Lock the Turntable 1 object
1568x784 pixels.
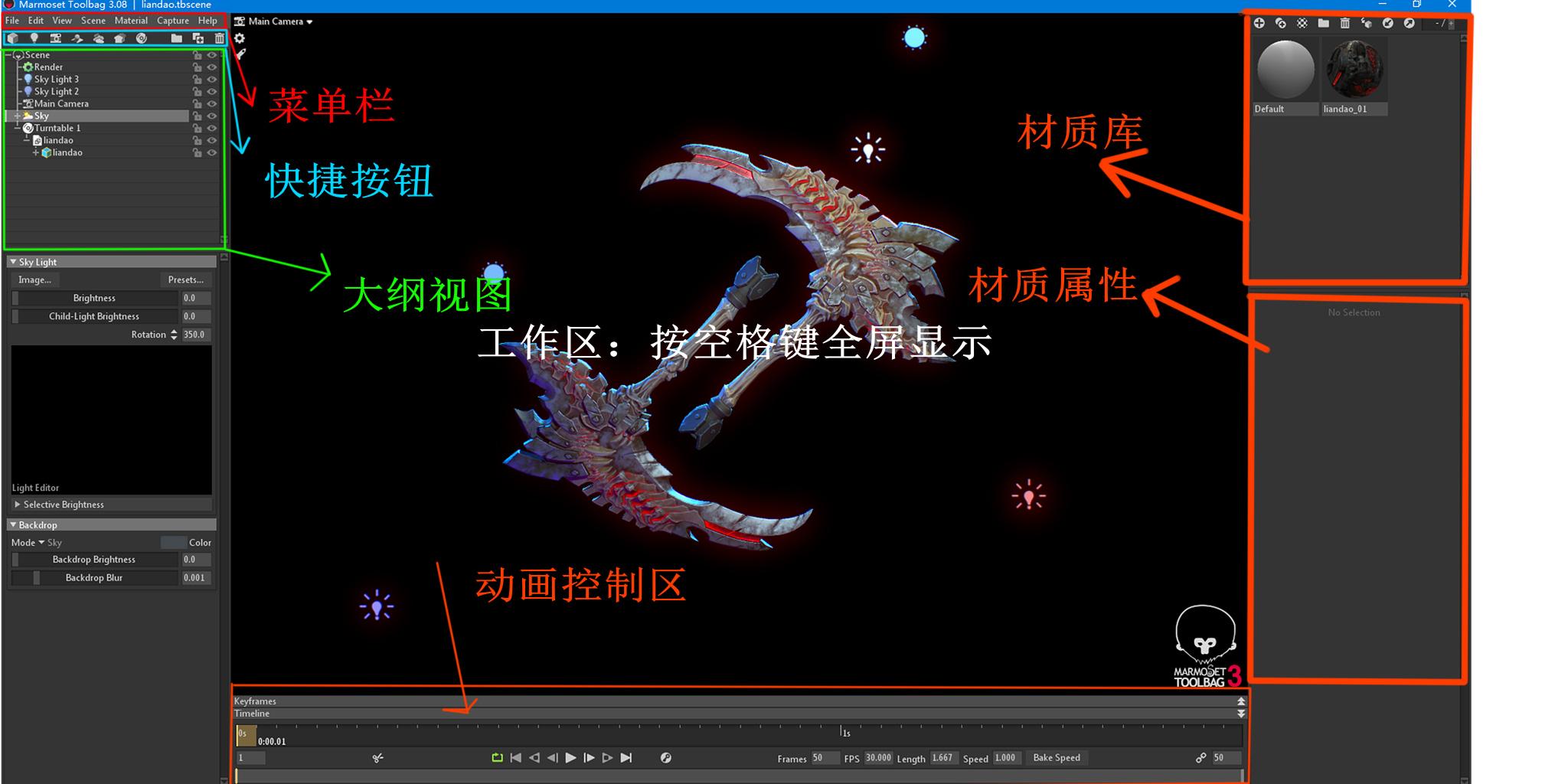[x=198, y=129]
